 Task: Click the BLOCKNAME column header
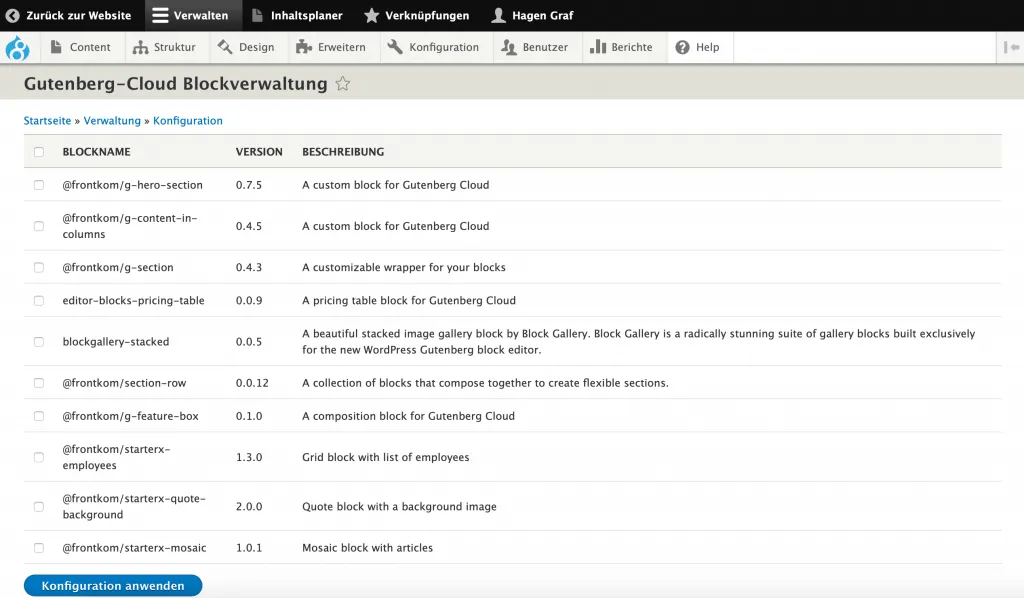(97, 151)
